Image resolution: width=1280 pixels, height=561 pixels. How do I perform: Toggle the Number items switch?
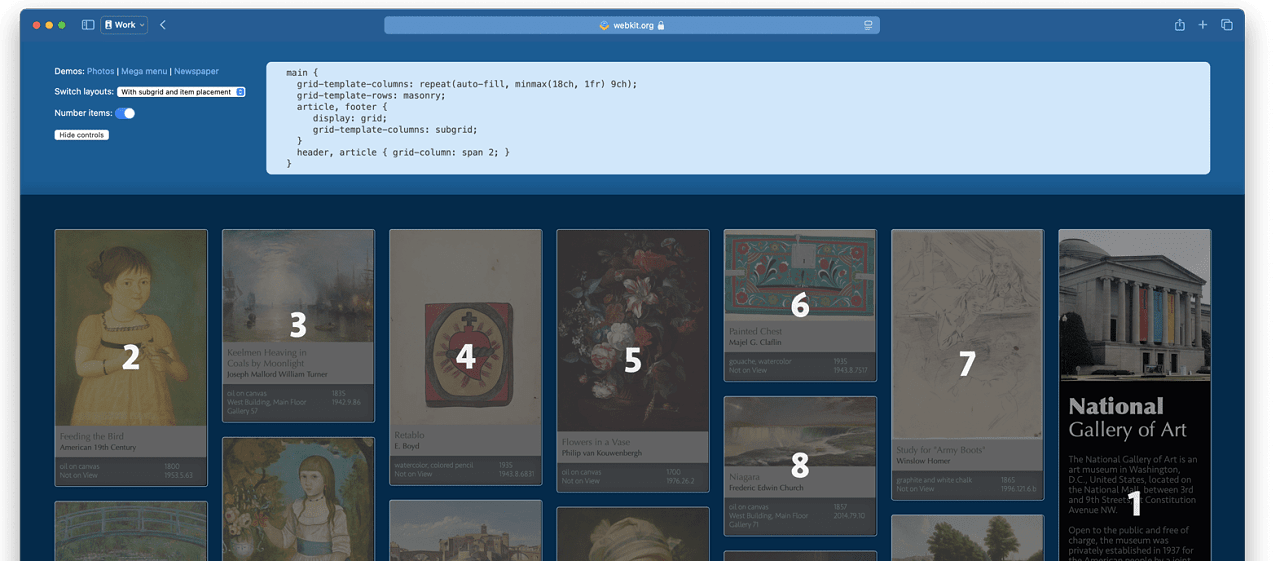point(125,113)
